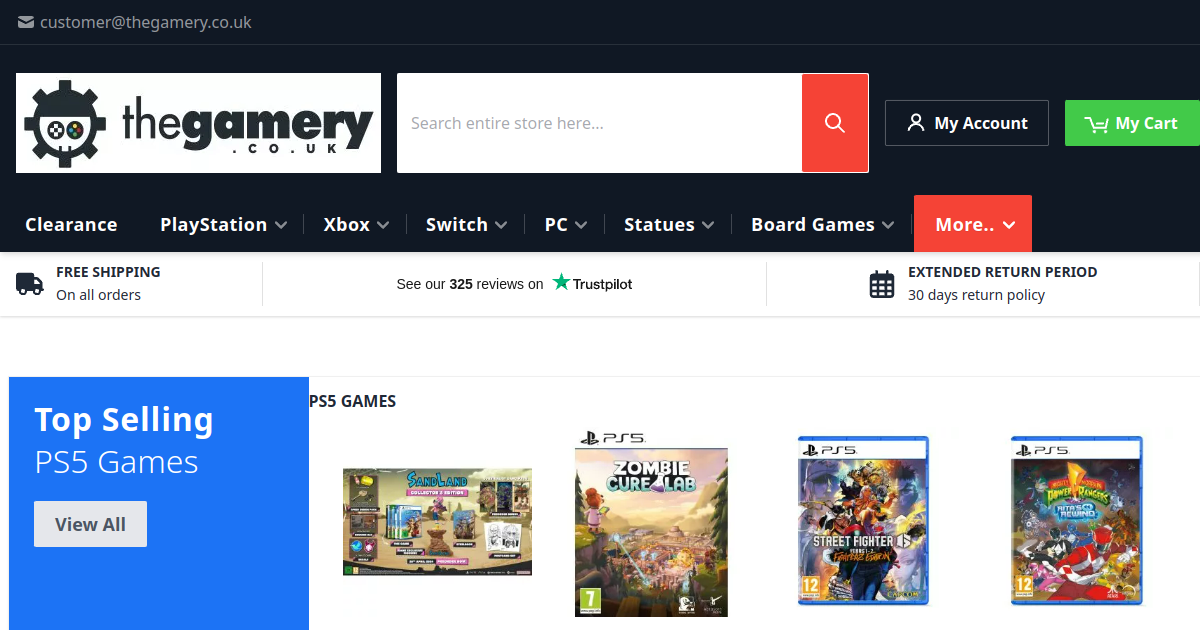The width and height of the screenshot is (1200, 630).
Task: Click View All PS5 games button
Action: [x=90, y=524]
